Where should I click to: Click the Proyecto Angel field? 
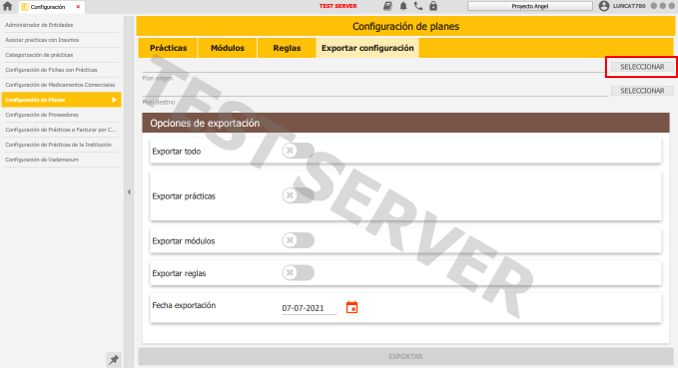(x=530, y=6)
